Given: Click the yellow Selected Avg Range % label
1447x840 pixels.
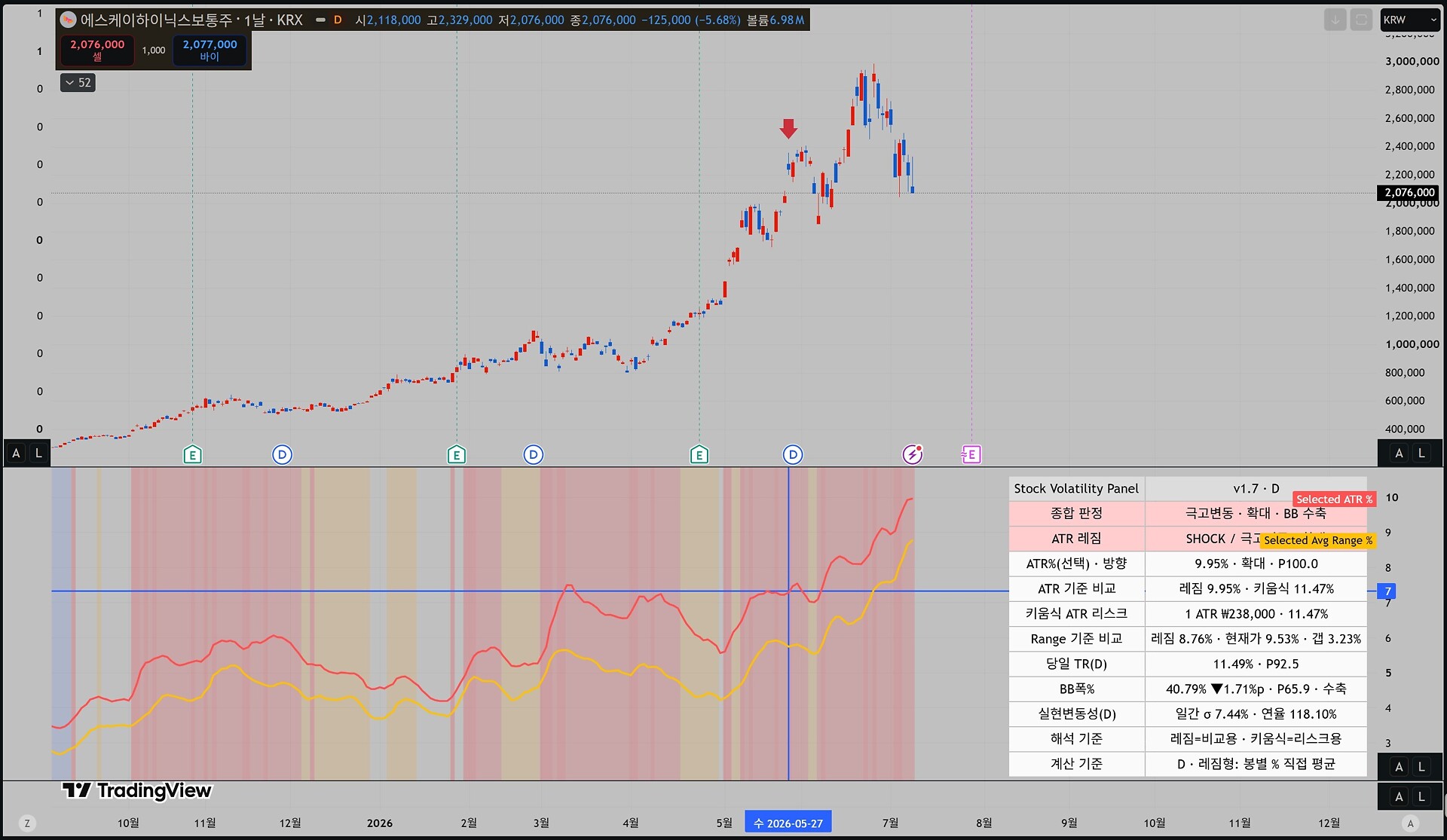Looking at the screenshot, I should 1318,540.
